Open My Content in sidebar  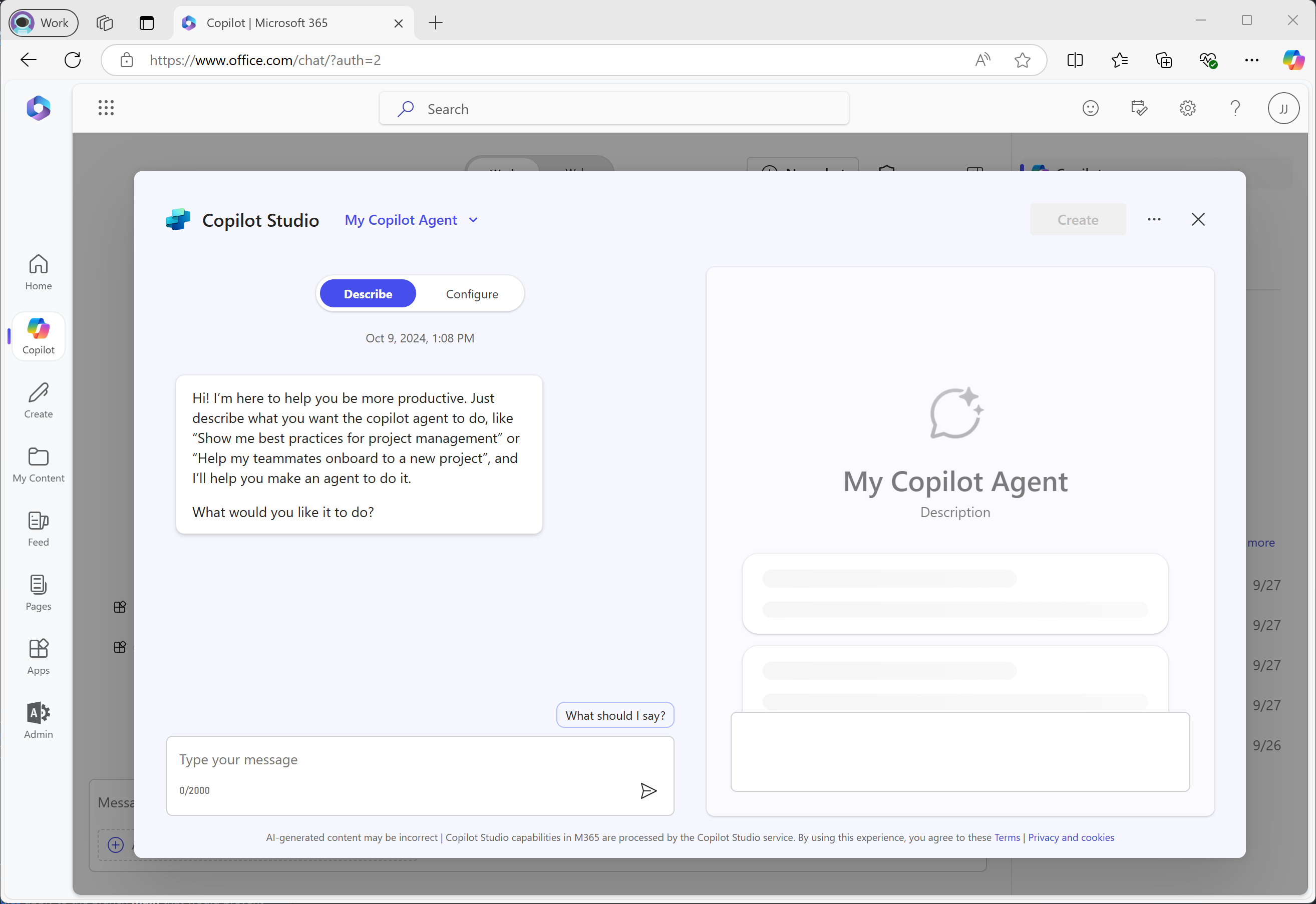click(x=38, y=462)
